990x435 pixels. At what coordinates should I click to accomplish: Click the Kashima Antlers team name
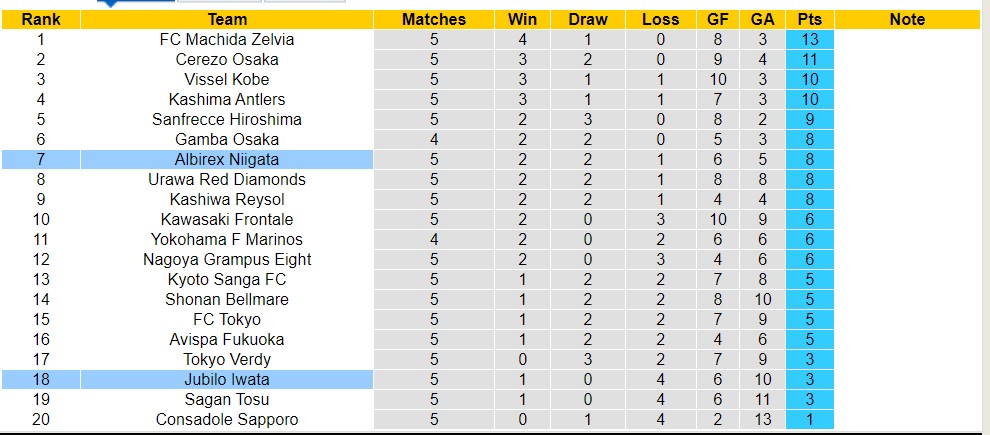click(x=227, y=99)
